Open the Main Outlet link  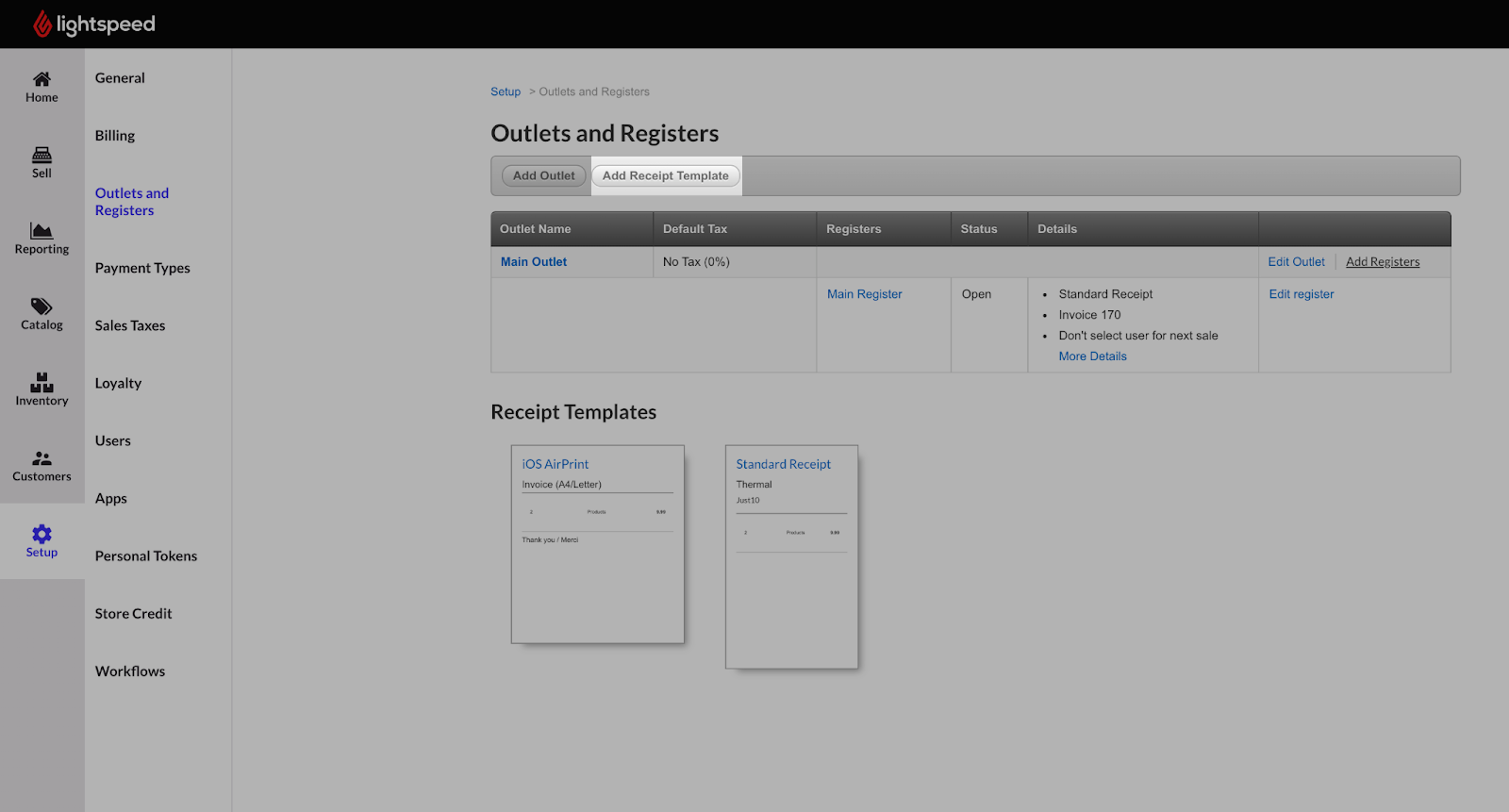[x=534, y=262]
